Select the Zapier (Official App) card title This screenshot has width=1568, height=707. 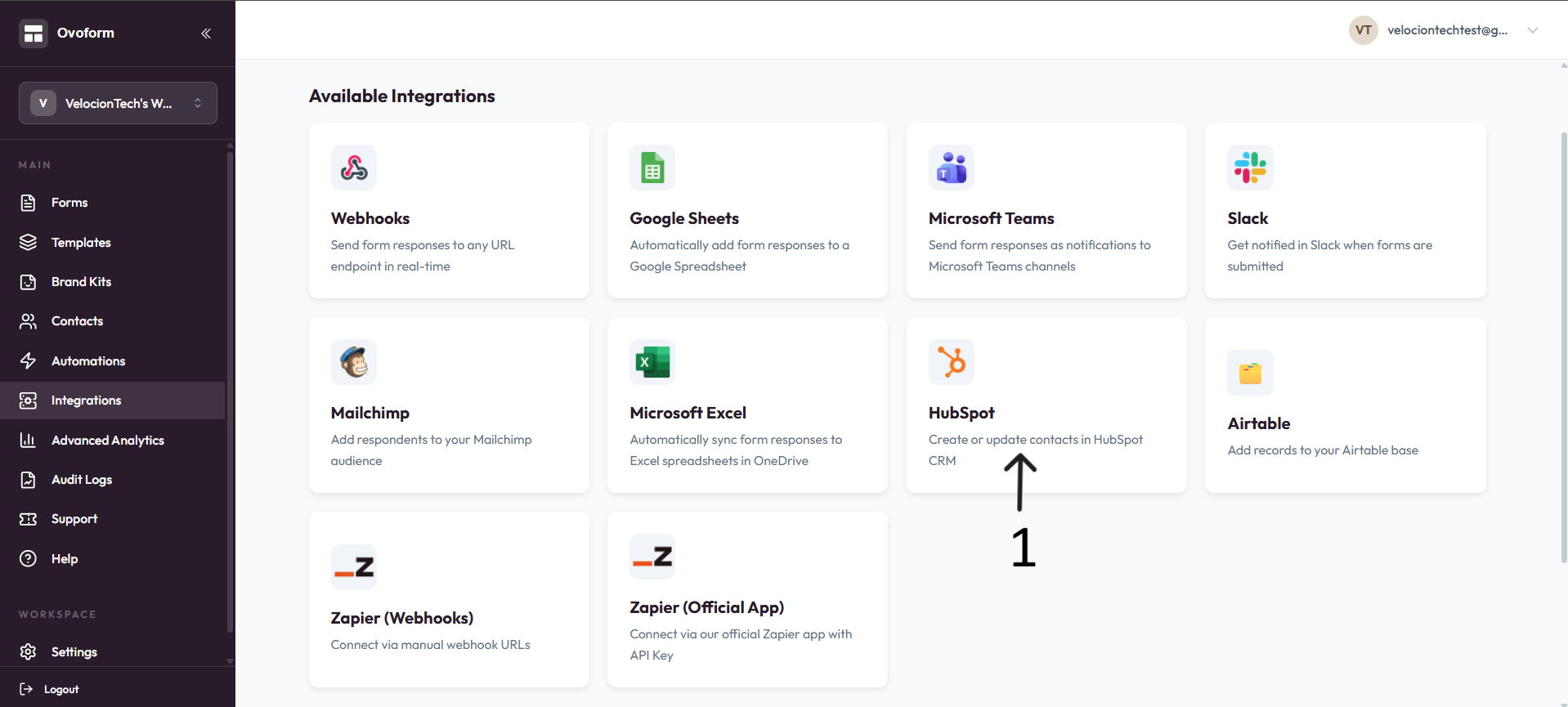[707, 607]
